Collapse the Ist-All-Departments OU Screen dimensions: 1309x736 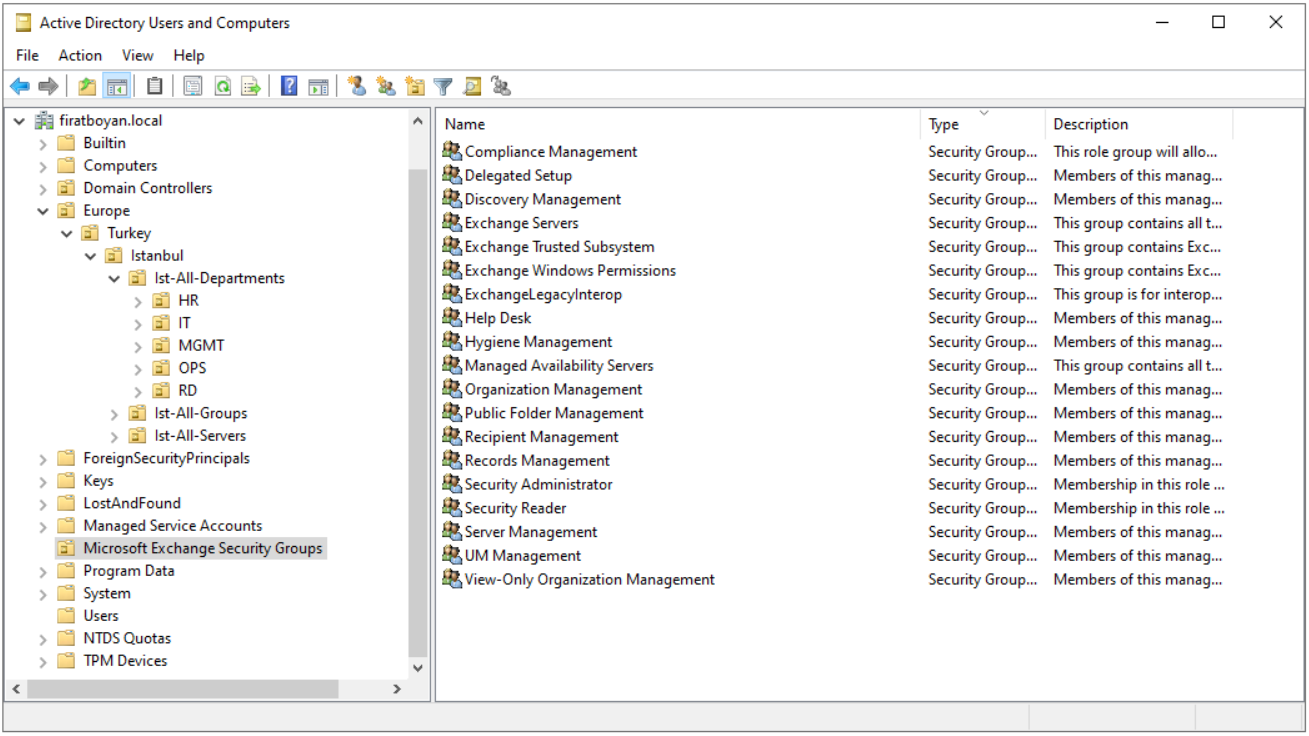click(x=115, y=278)
